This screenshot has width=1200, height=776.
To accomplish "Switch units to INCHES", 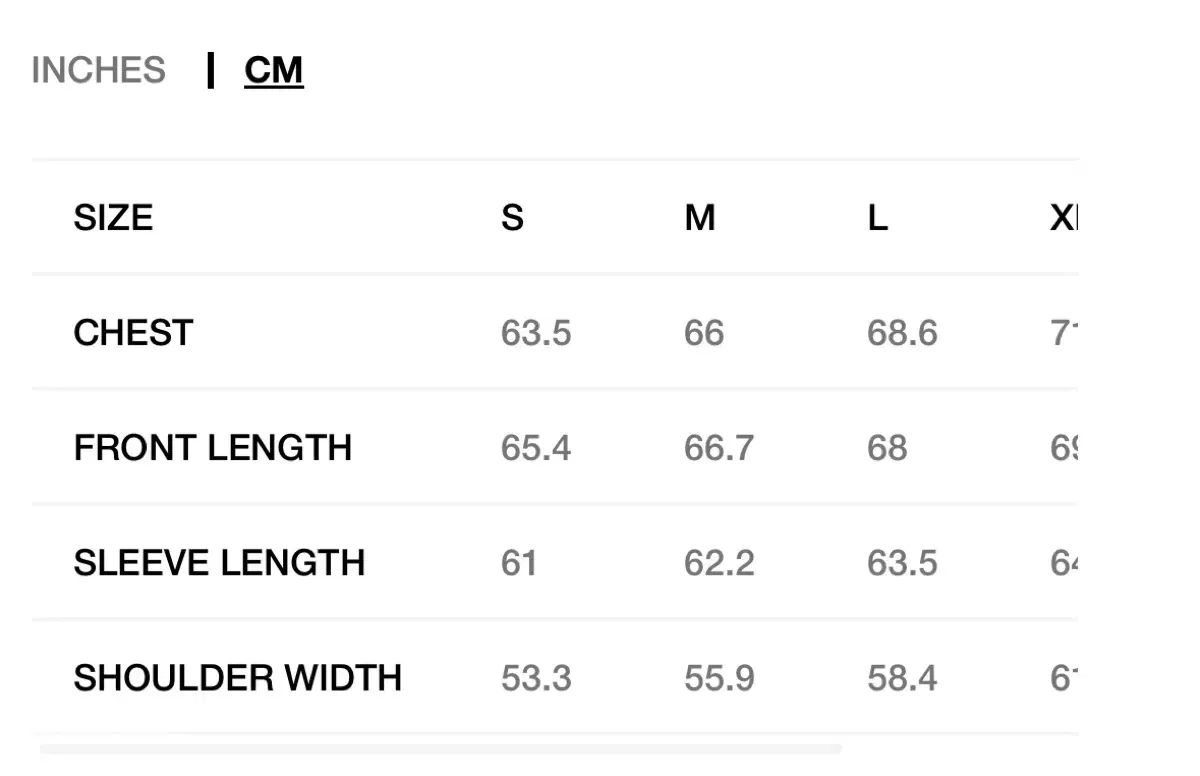I will [98, 70].
